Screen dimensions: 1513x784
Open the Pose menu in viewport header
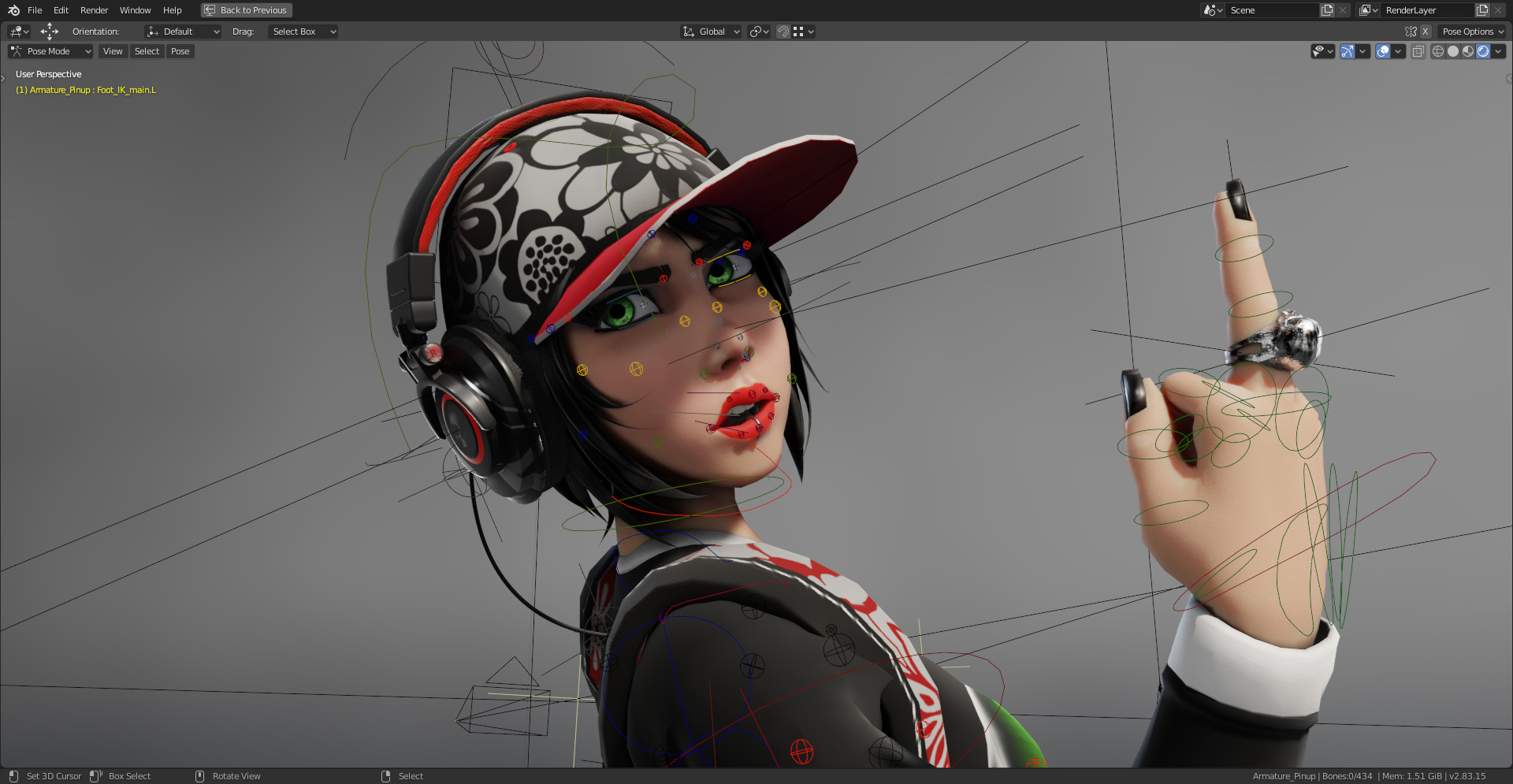[x=180, y=51]
